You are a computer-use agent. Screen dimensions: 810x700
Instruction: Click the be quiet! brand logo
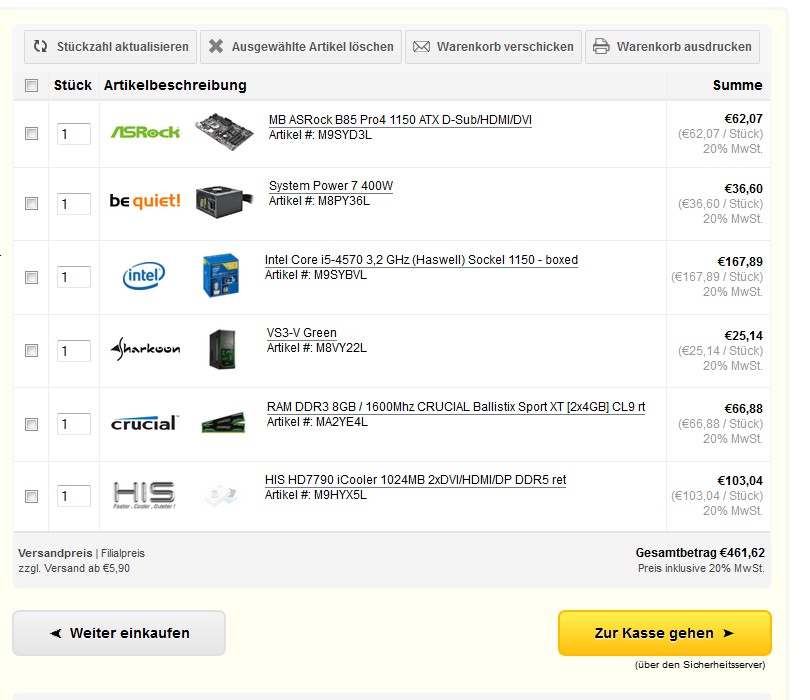tap(145, 200)
